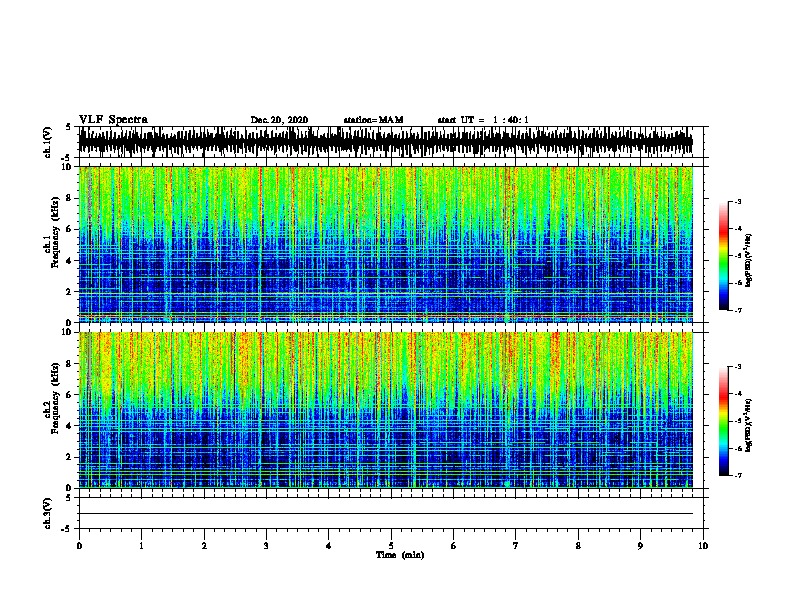Viewport: 792px width, 612px height.
Task: Click the ch.2 PSD color scale bar
Action: click(724, 421)
